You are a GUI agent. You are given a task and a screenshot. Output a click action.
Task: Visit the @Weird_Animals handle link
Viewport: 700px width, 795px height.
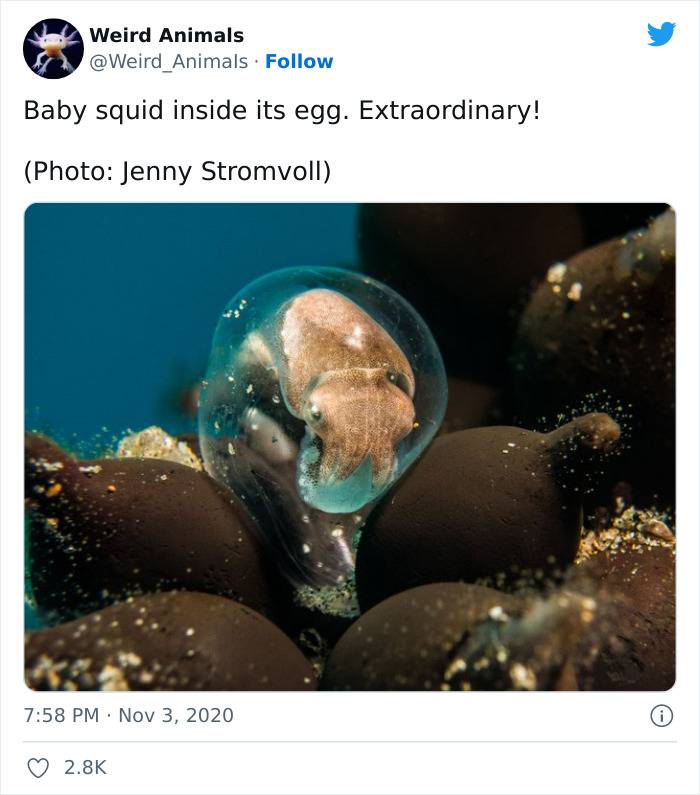(x=169, y=61)
